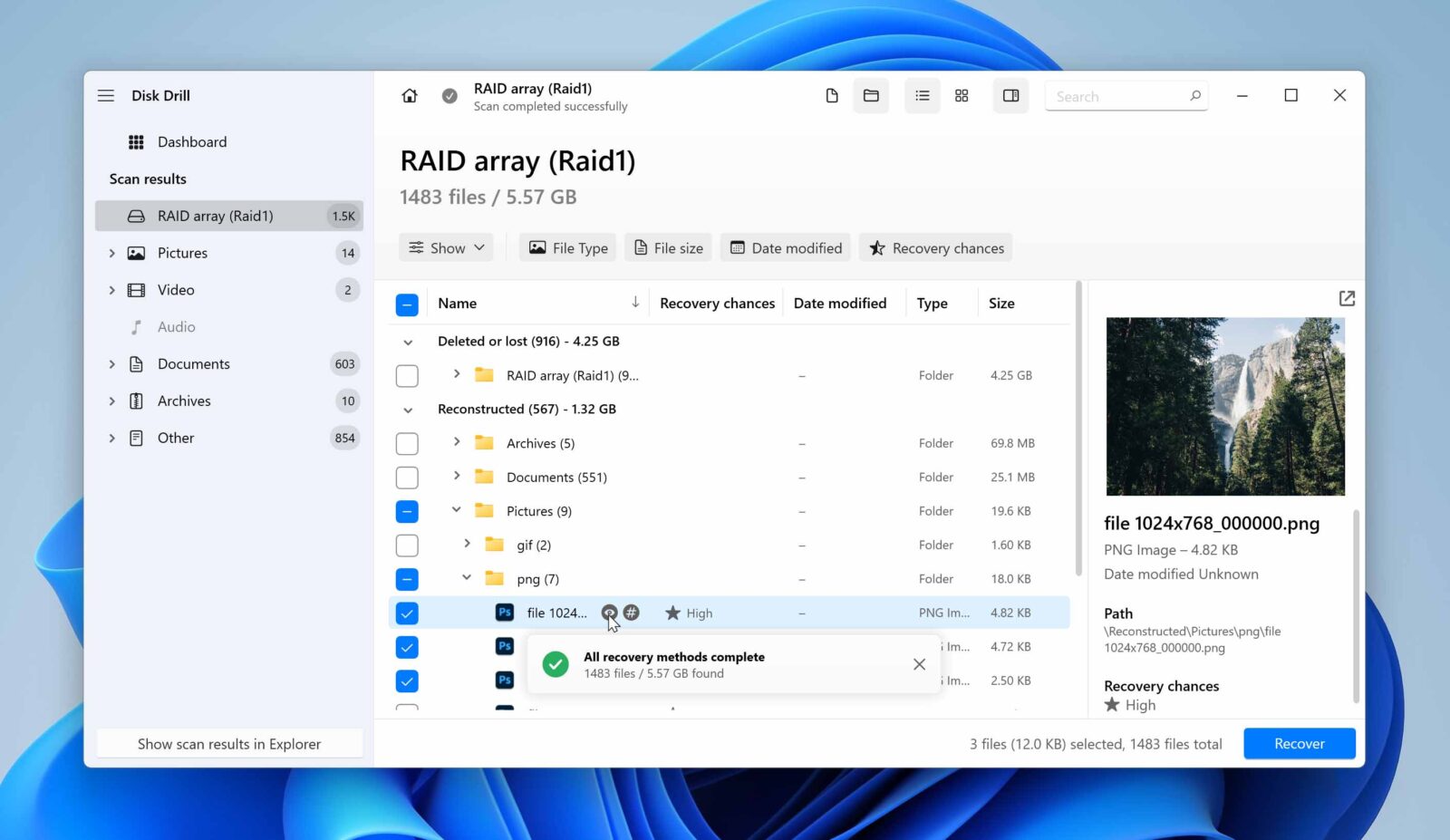This screenshot has height=840, width=1450.
Task: Open the Recovery chances filter
Action: pyautogui.click(x=935, y=247)
